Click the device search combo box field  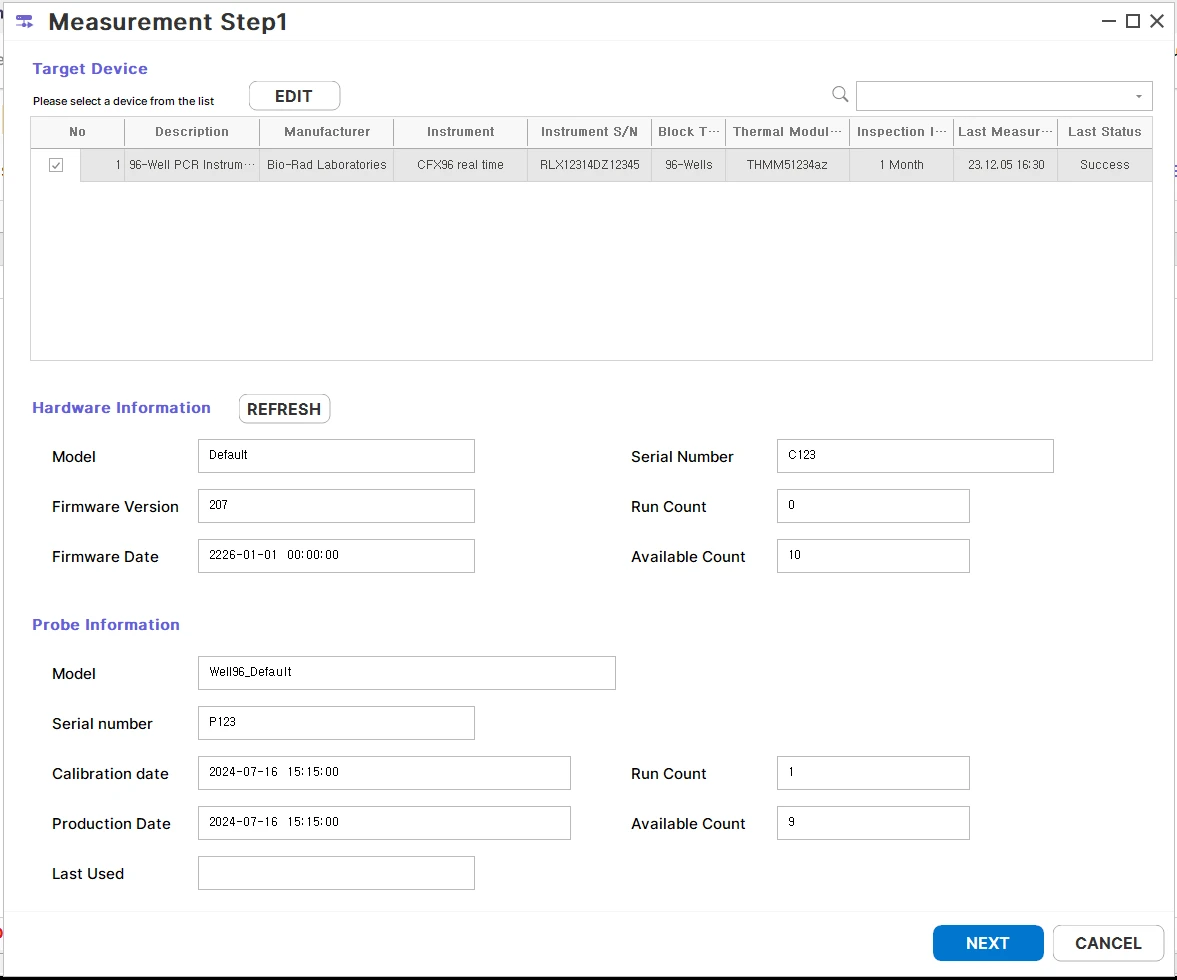pos(1004,96)
